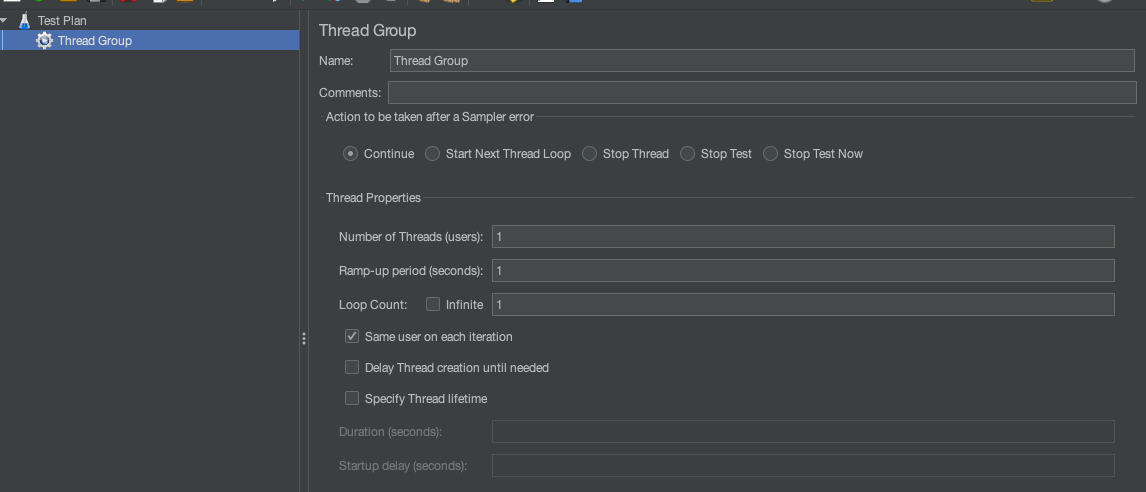Click the Number of Threads field

[803, 237]
